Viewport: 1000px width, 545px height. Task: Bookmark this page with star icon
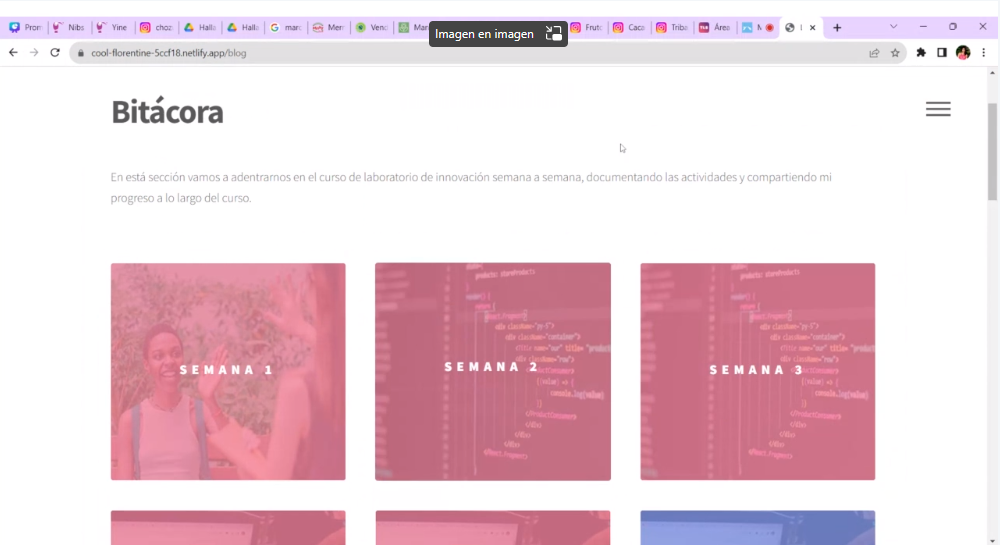895,53
